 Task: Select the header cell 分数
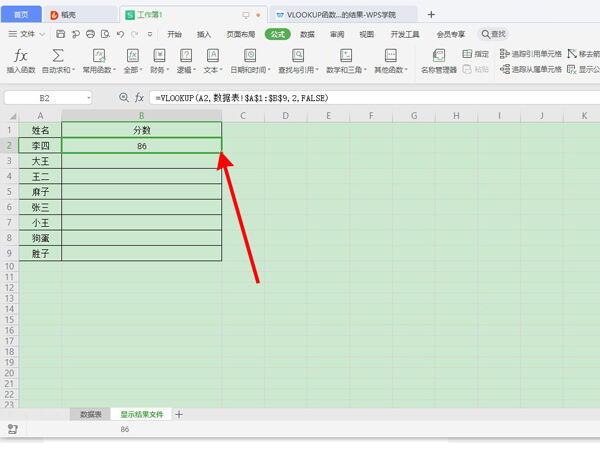coord(142,130)
